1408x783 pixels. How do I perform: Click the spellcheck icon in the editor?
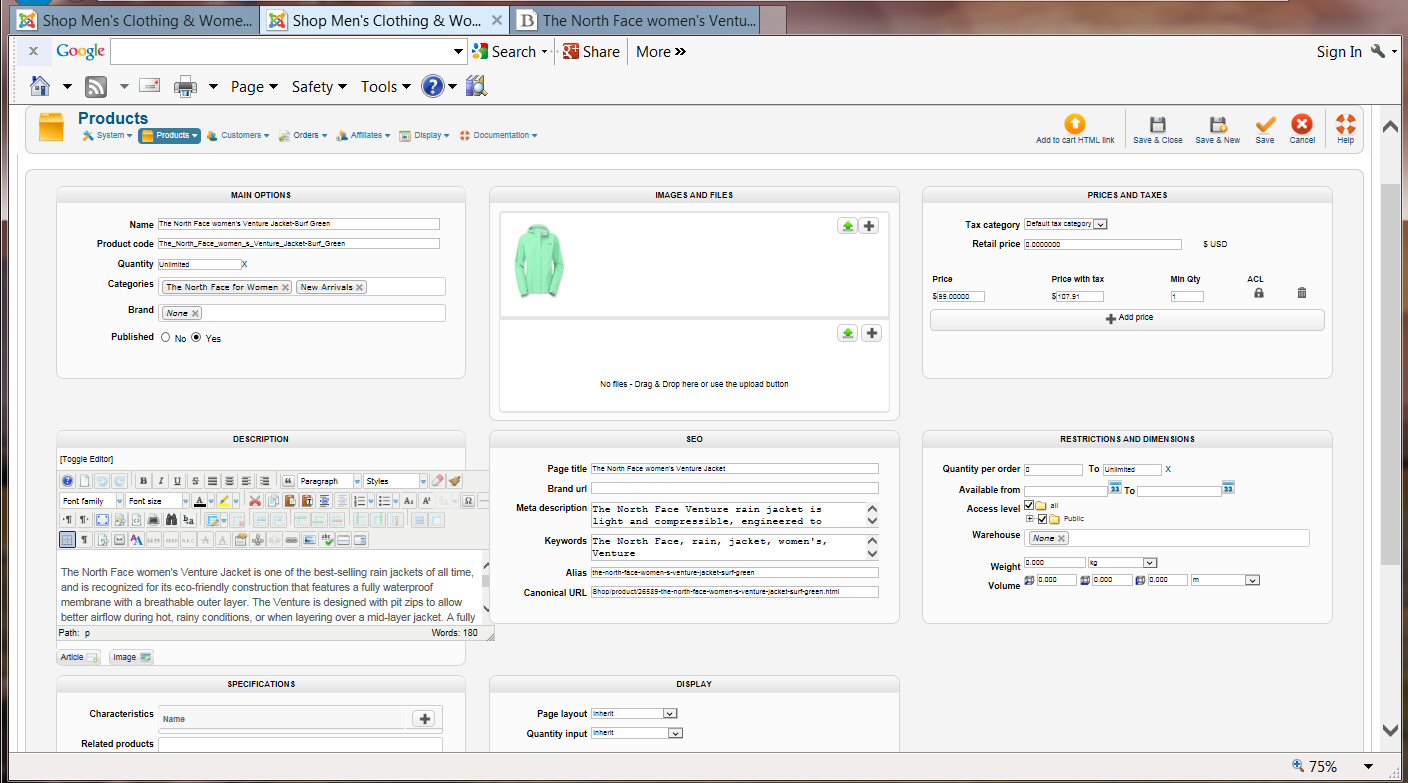tap(327, 540)
